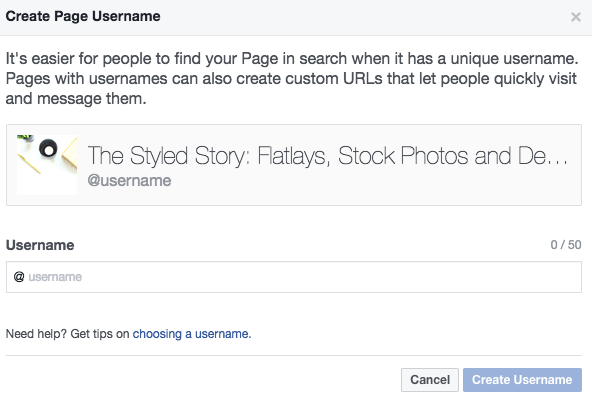Image resolution: width=592 pixels, height=401 pixels.
Task: Click the black ring in page thumbnail
Action: click(x=48, y=148)
